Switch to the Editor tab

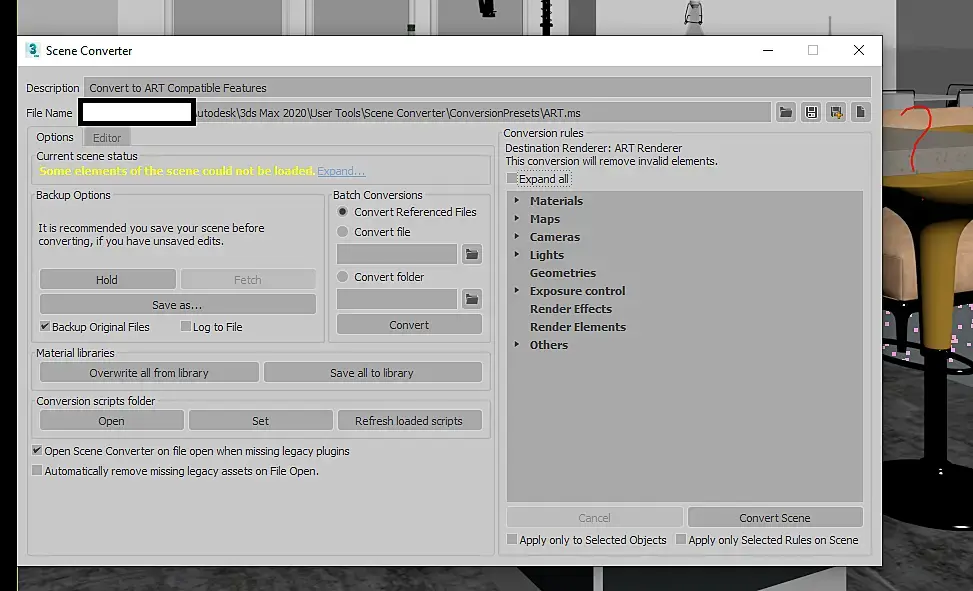pos(107,138)
